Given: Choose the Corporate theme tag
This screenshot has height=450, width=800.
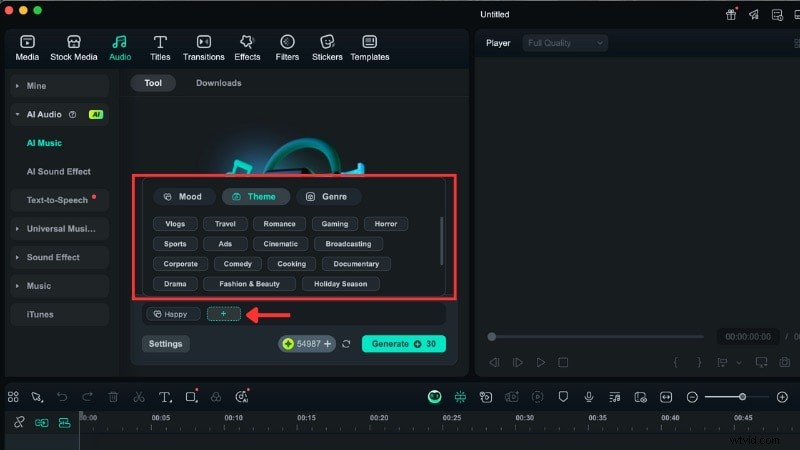Looking at the screenshot, I should (180, 264).
